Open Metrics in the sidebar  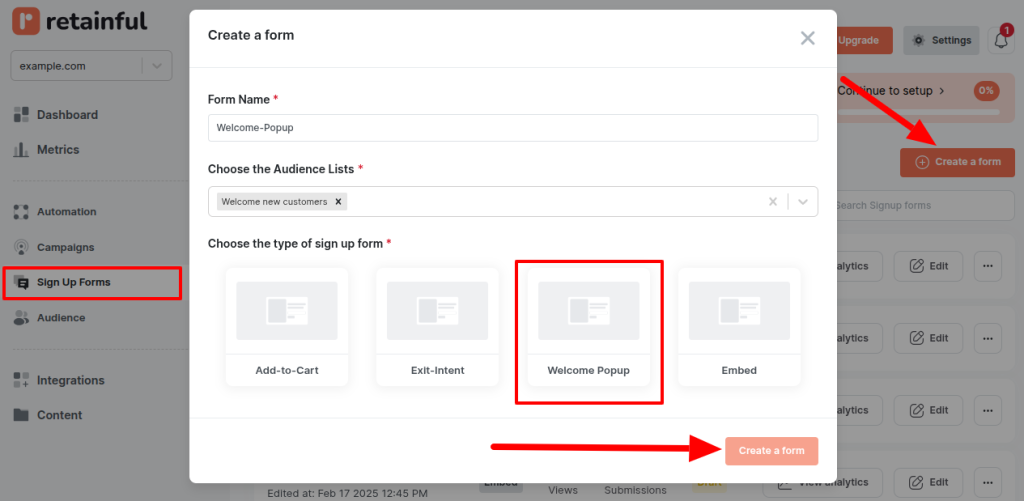point(57,150)
